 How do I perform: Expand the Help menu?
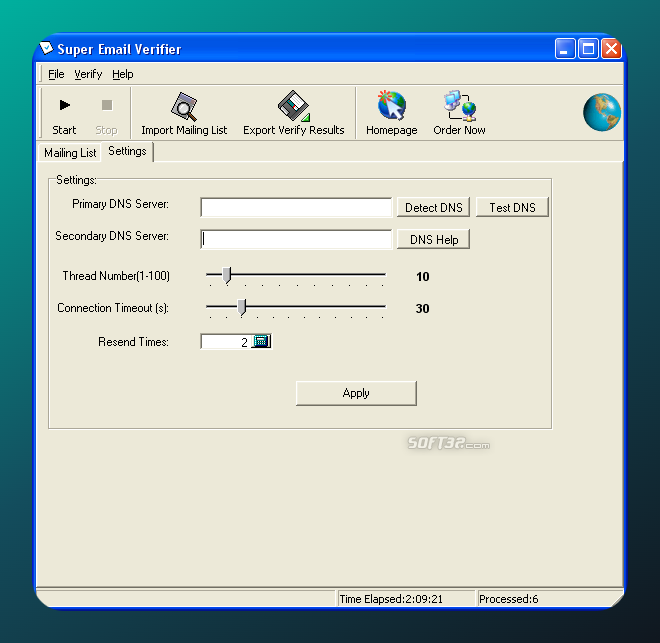pos(122,74)
